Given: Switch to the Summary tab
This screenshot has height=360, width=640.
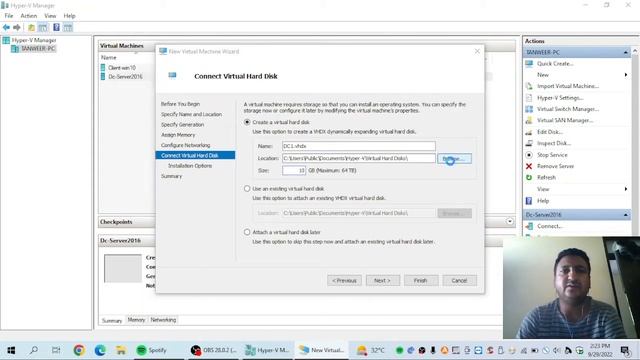Looking at the screenshot, I should tap(112, 320).
